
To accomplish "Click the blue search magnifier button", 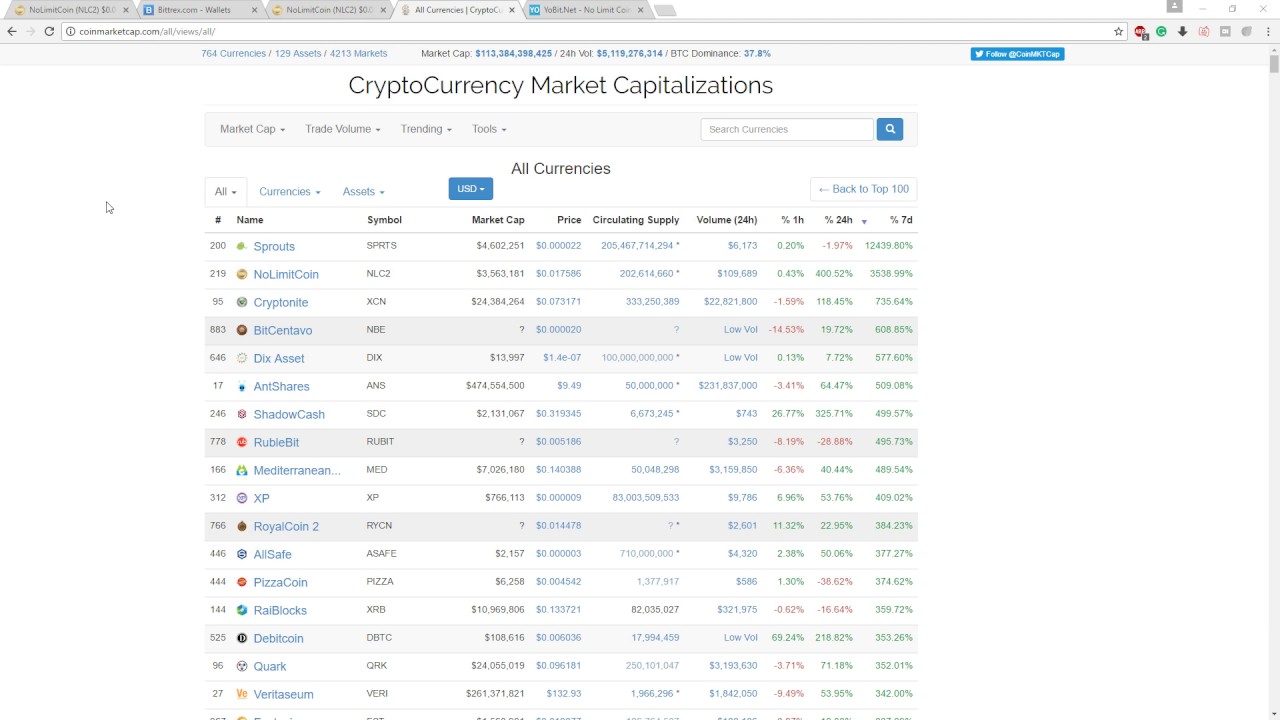I will (889, 129).
